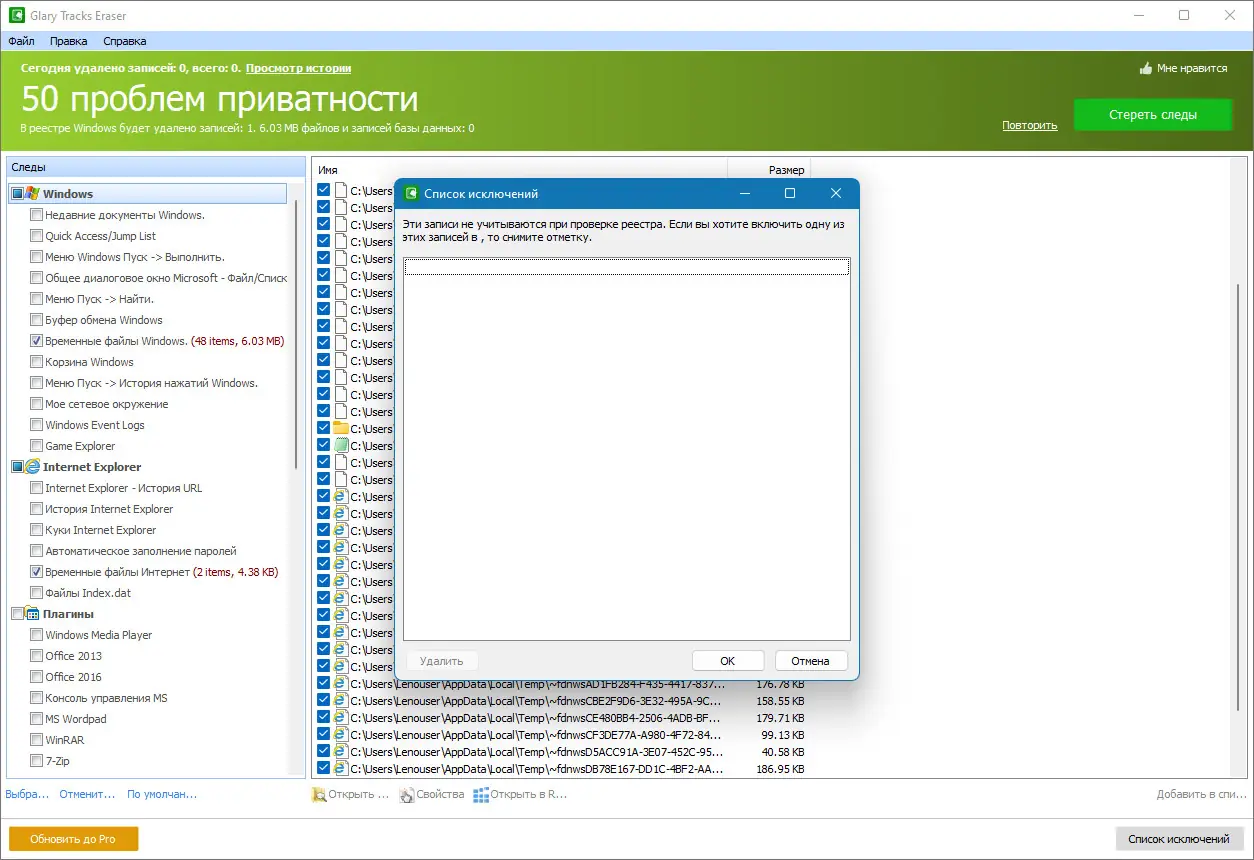Close the Список исключений dialog
Viewport: 1254px width, 860px height.
point(836,194)
